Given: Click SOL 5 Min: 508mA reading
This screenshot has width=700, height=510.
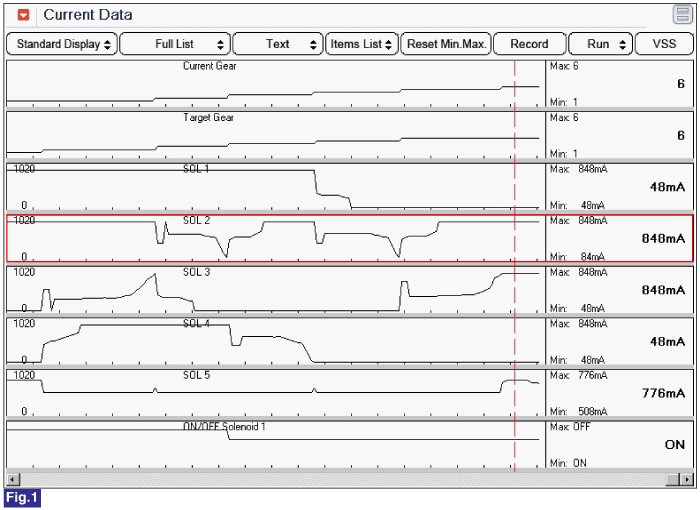Looking at the screenshot, I should 579,411.
